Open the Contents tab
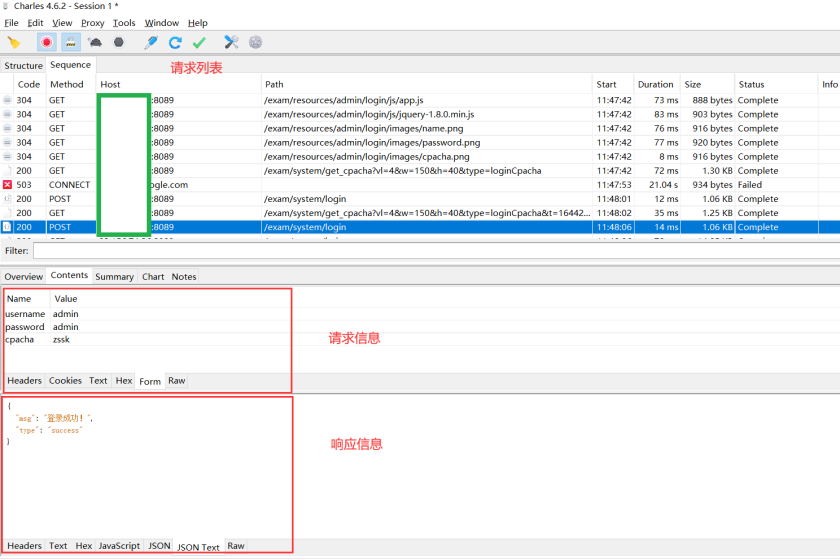Image resolution: width=840 pixels, height=560 pixels. pos(69,275)
